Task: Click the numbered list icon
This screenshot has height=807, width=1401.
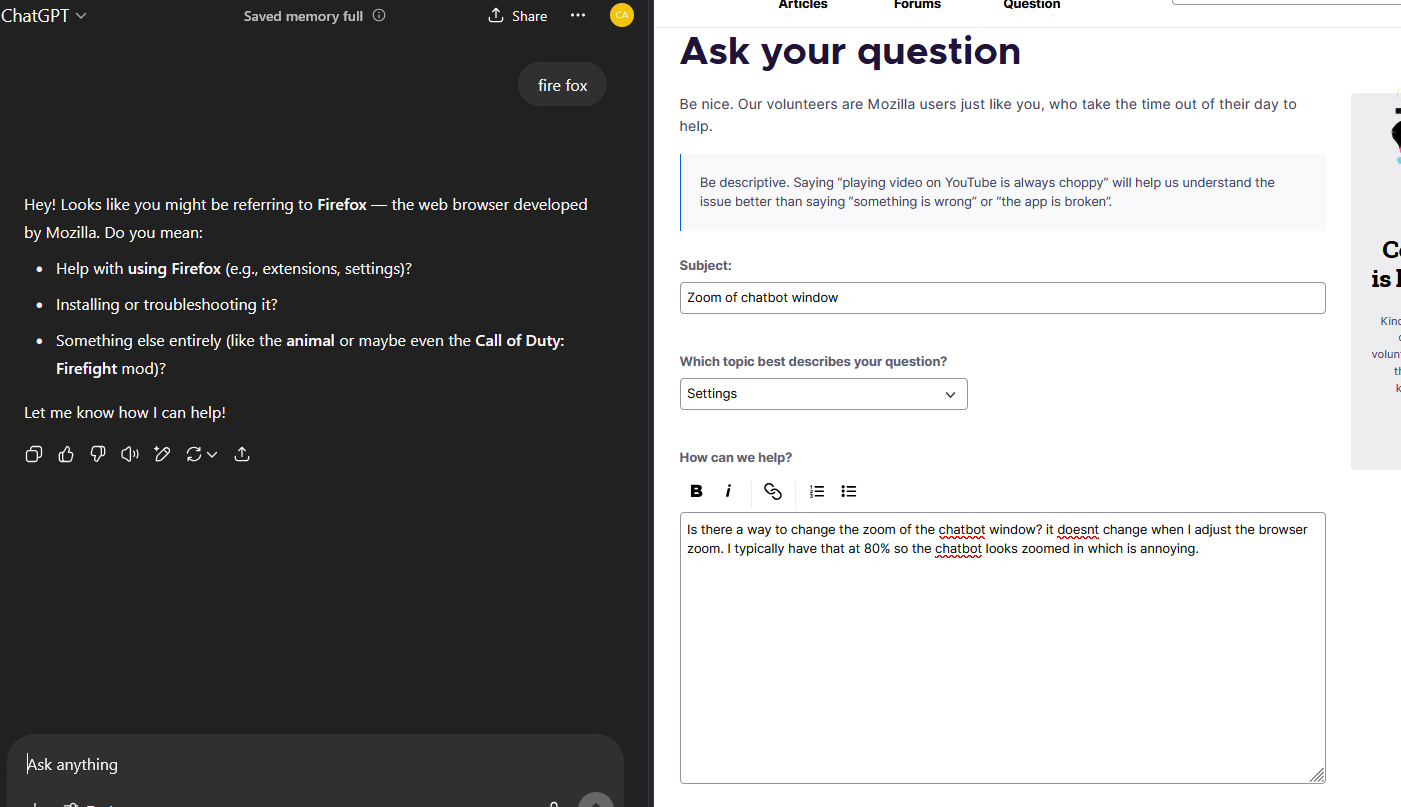Action: [x=817, y=491]
